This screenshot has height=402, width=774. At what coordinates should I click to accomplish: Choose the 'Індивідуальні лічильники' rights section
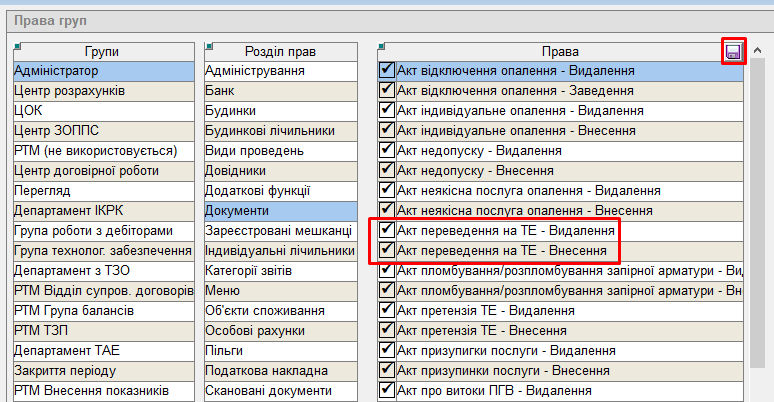[x=279, y=251]
